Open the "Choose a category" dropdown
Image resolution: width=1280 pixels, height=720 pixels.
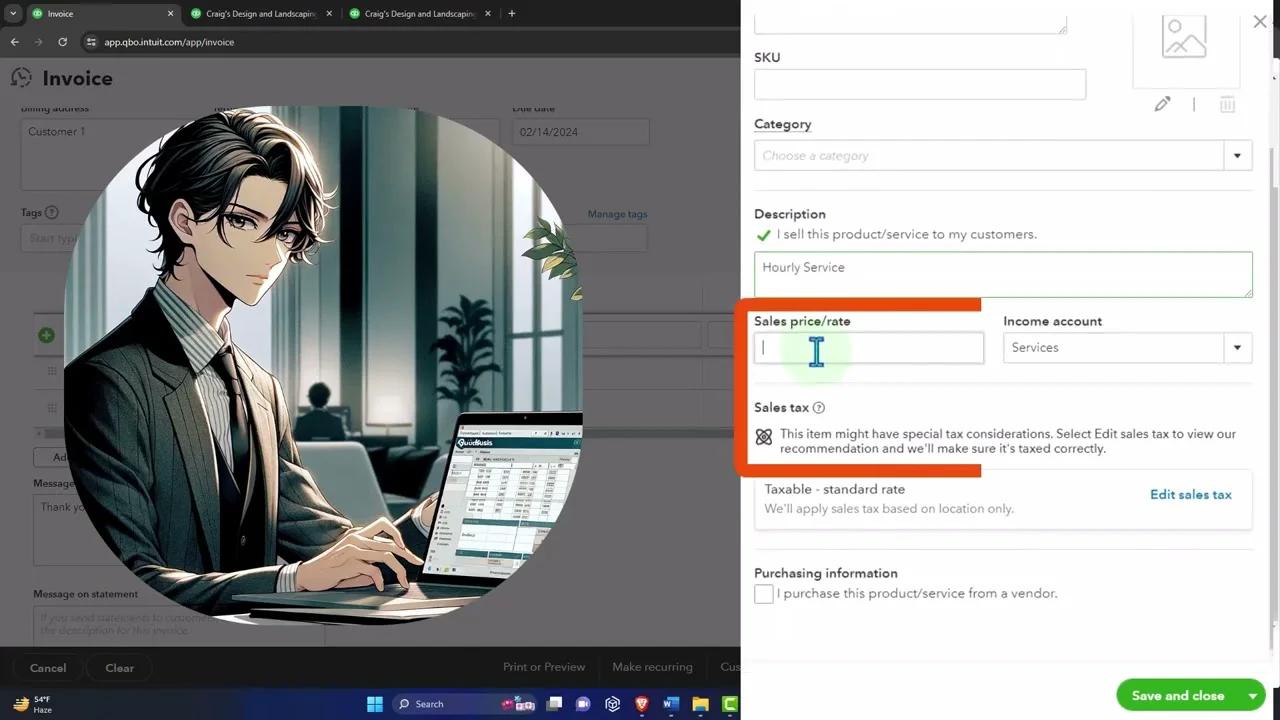coord(1237,155)
